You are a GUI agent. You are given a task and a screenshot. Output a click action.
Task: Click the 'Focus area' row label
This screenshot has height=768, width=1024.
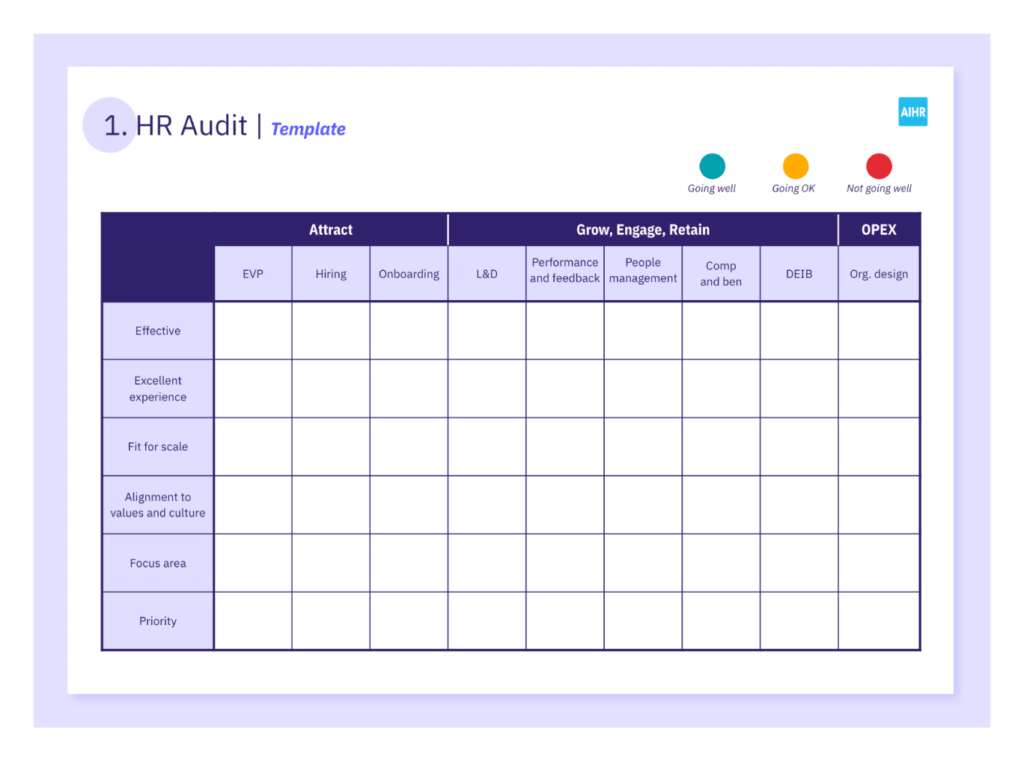coord(157,562)
